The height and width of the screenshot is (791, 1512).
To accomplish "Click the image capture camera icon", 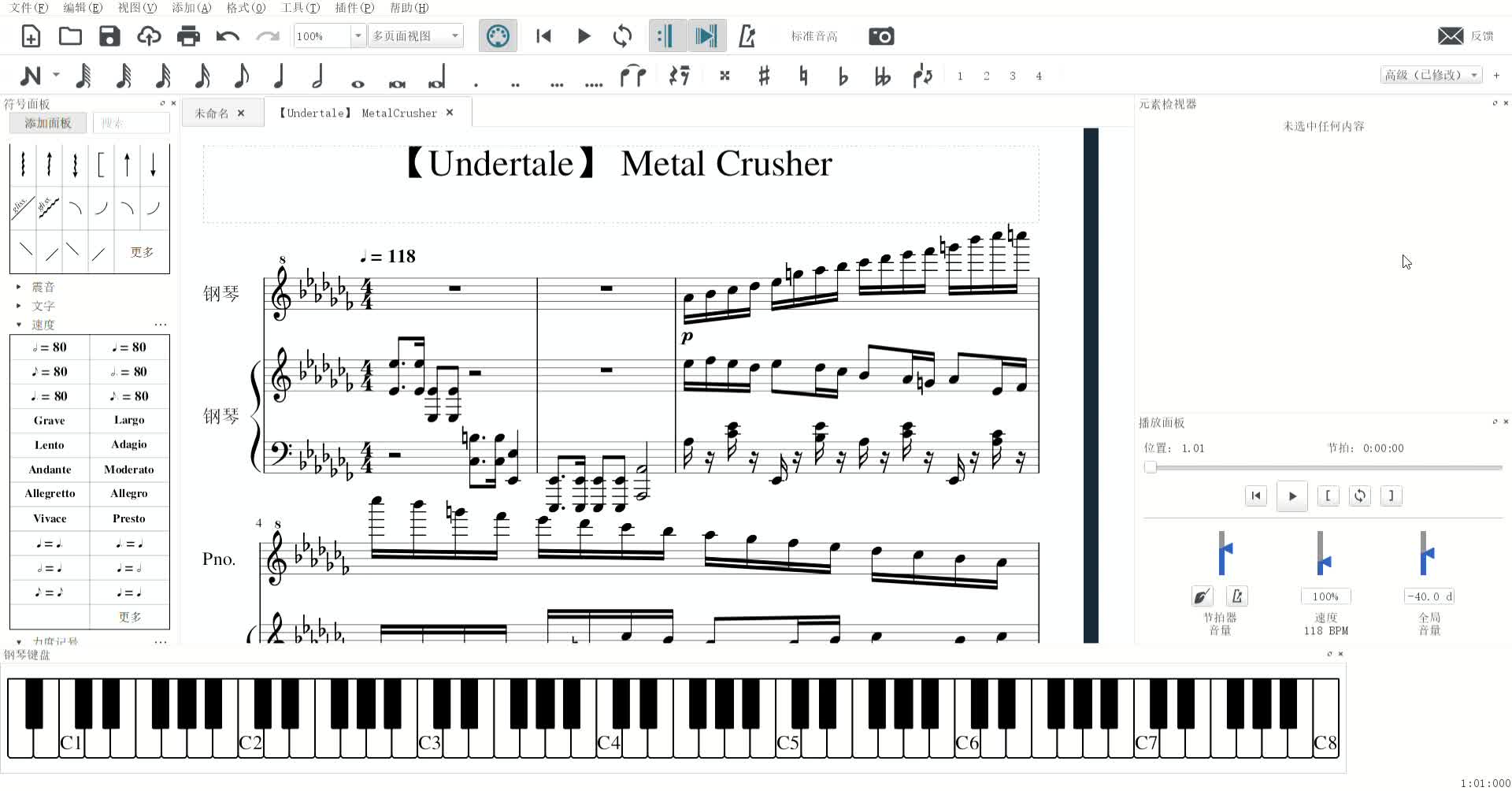I will 881,35.
